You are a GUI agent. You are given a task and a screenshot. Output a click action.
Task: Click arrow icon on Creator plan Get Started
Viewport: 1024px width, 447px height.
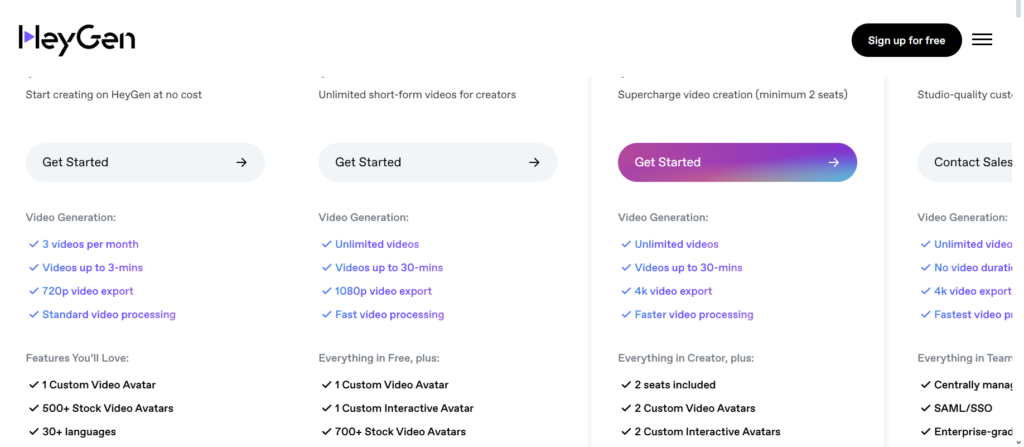534,162
